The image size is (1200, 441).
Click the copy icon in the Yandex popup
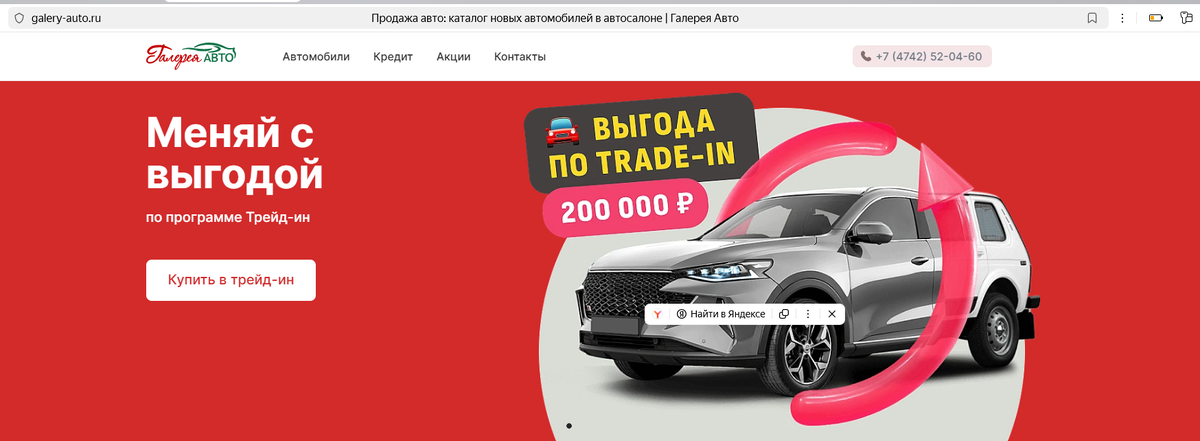click(784, 314)
